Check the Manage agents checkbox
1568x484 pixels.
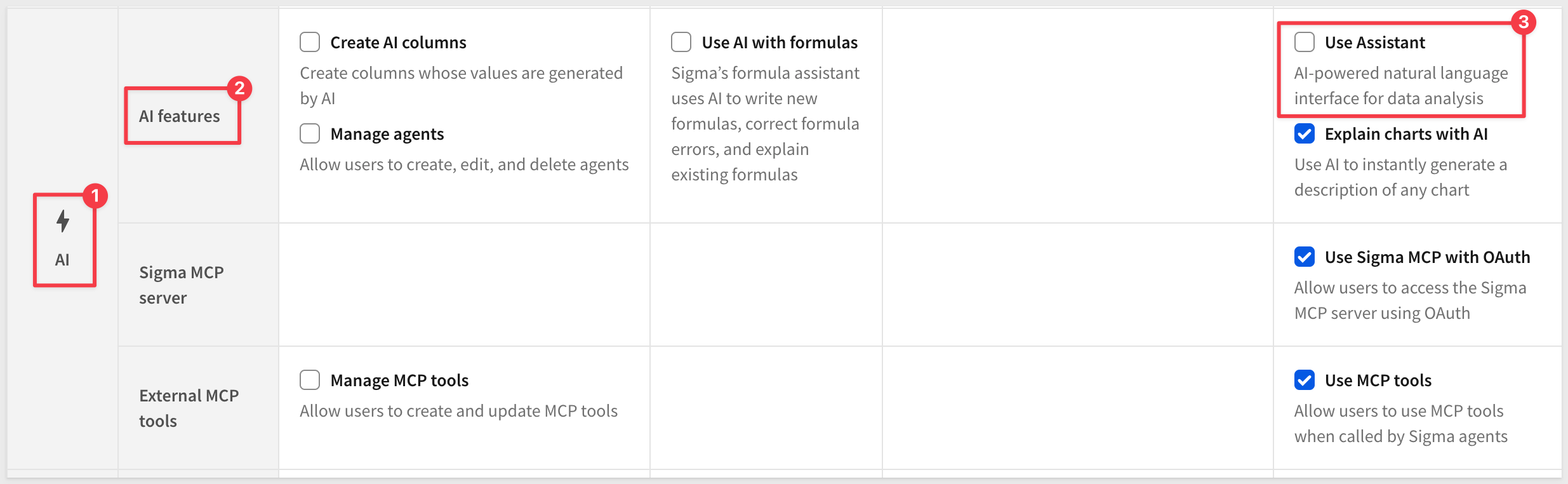coord(310,133)
